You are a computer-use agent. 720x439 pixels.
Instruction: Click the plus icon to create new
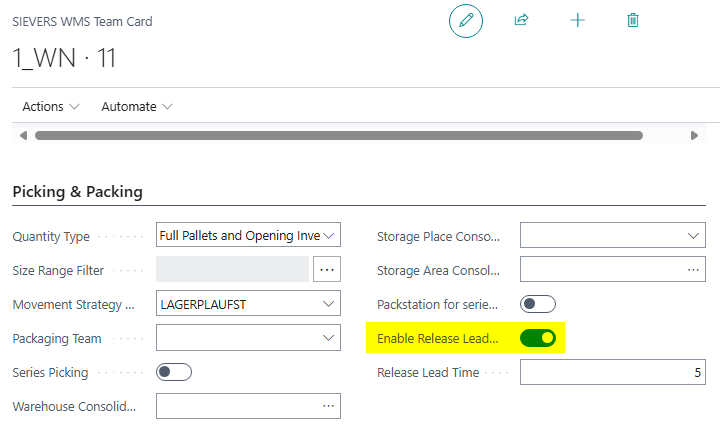click(x=577, y=20)
